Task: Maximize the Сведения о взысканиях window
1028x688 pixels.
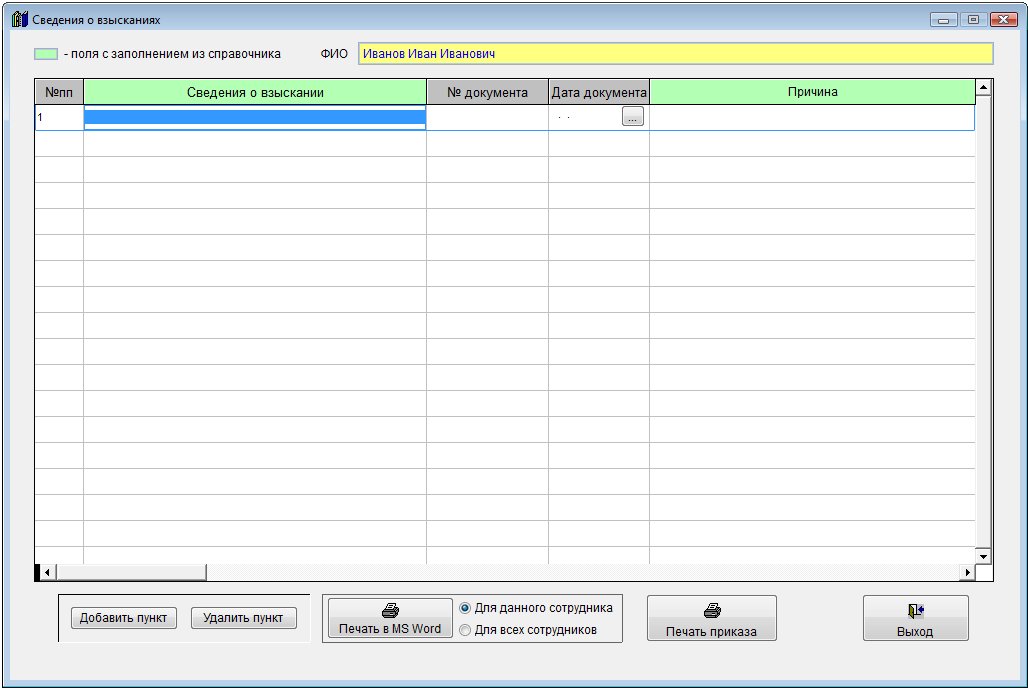Action: coord(974,20)
